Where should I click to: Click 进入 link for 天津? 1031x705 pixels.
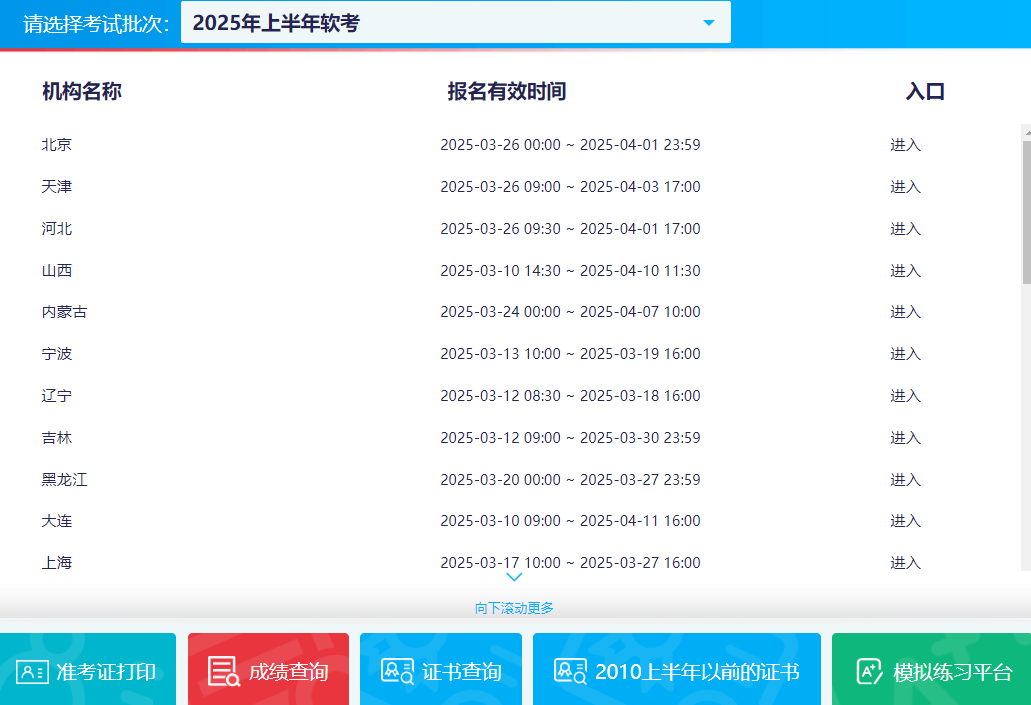click(905, 187)
